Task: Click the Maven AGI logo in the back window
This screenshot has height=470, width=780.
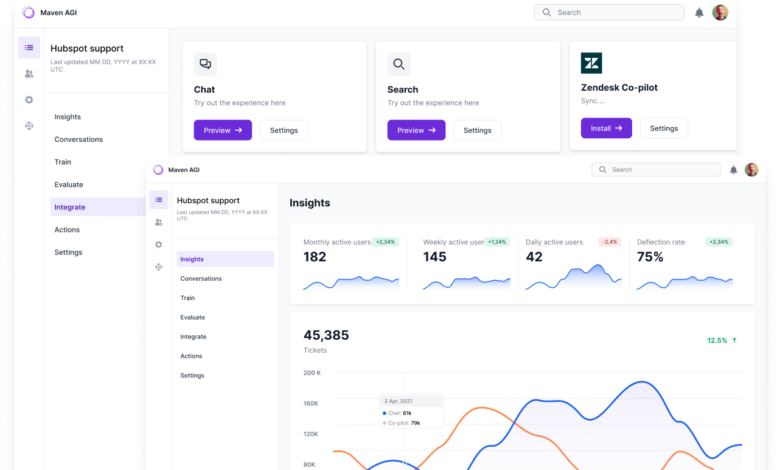Action: (x=28, y=12)
